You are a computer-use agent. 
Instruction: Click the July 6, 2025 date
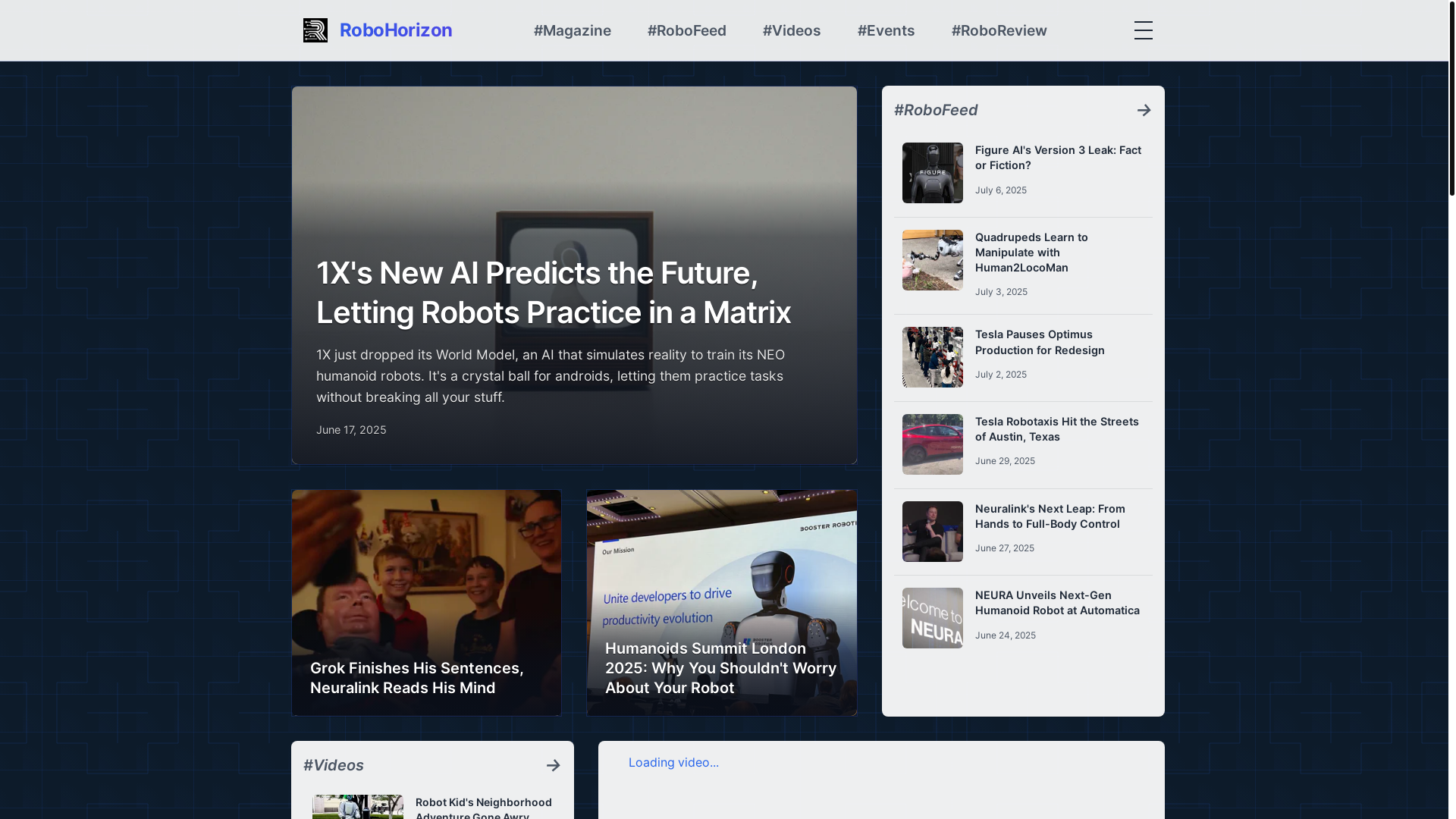pos(1001,190)
